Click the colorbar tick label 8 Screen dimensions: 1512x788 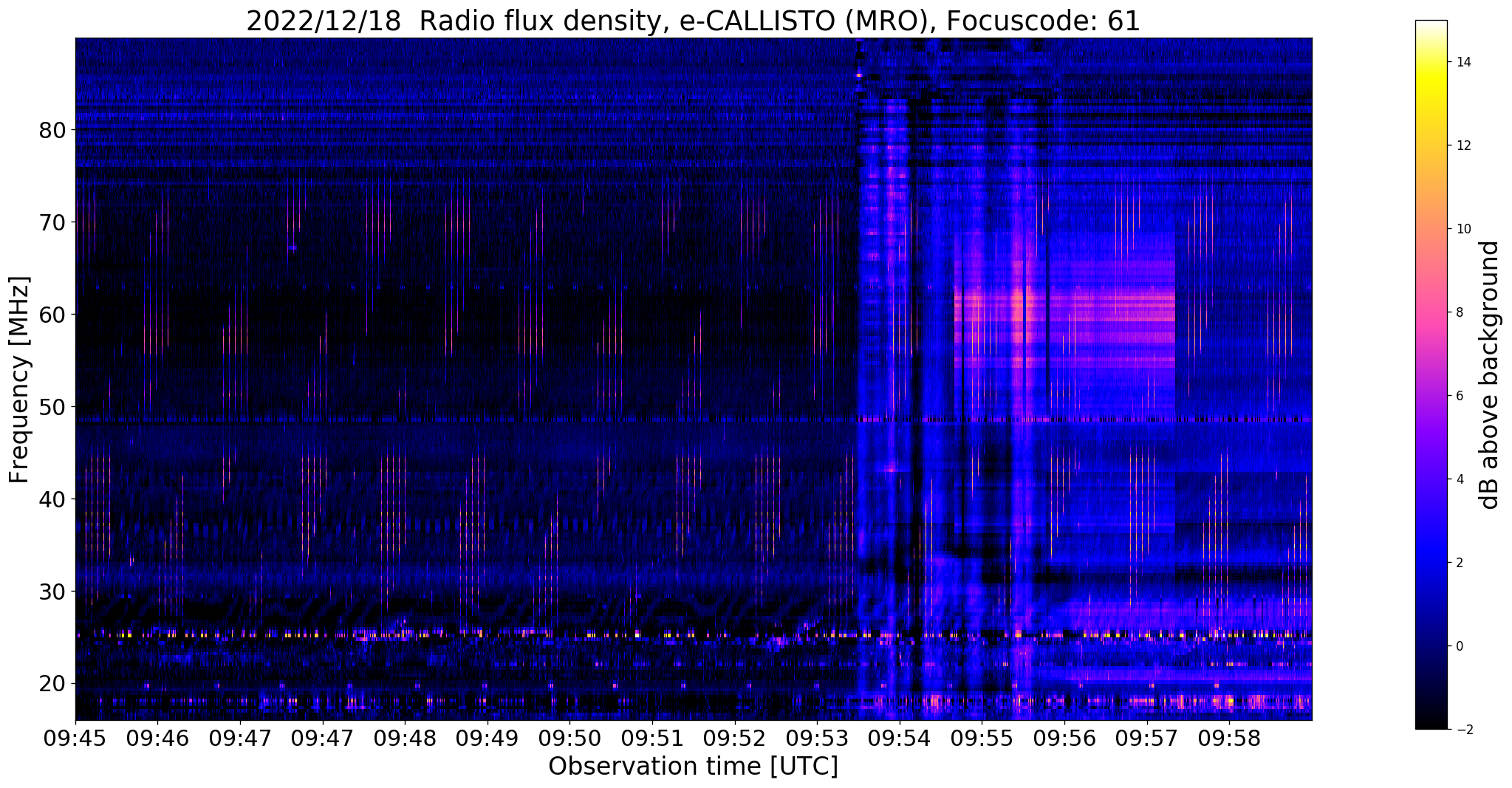pyautogui.click(x=1460, y=312)
